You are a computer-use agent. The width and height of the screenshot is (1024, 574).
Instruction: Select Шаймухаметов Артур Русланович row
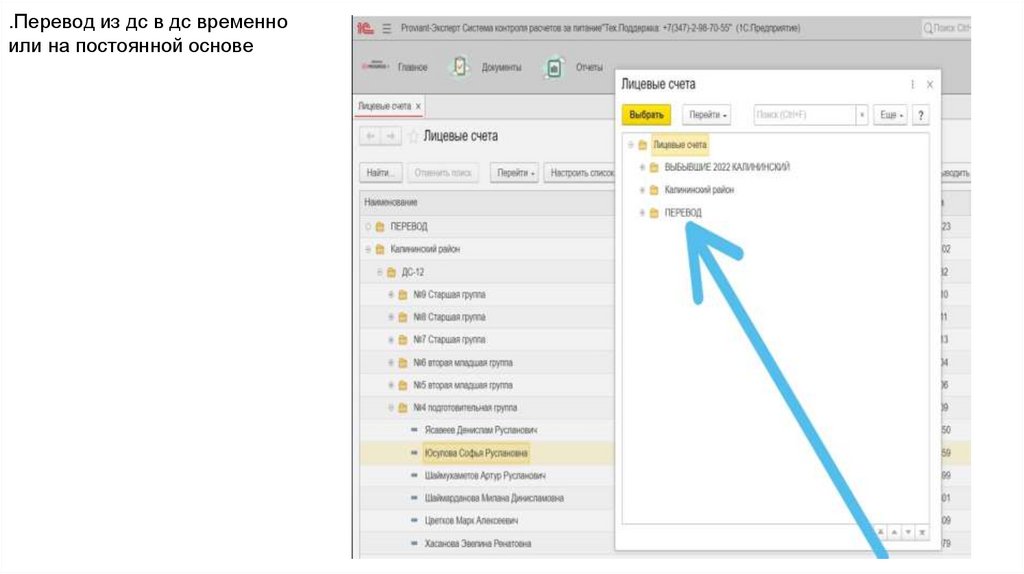coord(487,476)
